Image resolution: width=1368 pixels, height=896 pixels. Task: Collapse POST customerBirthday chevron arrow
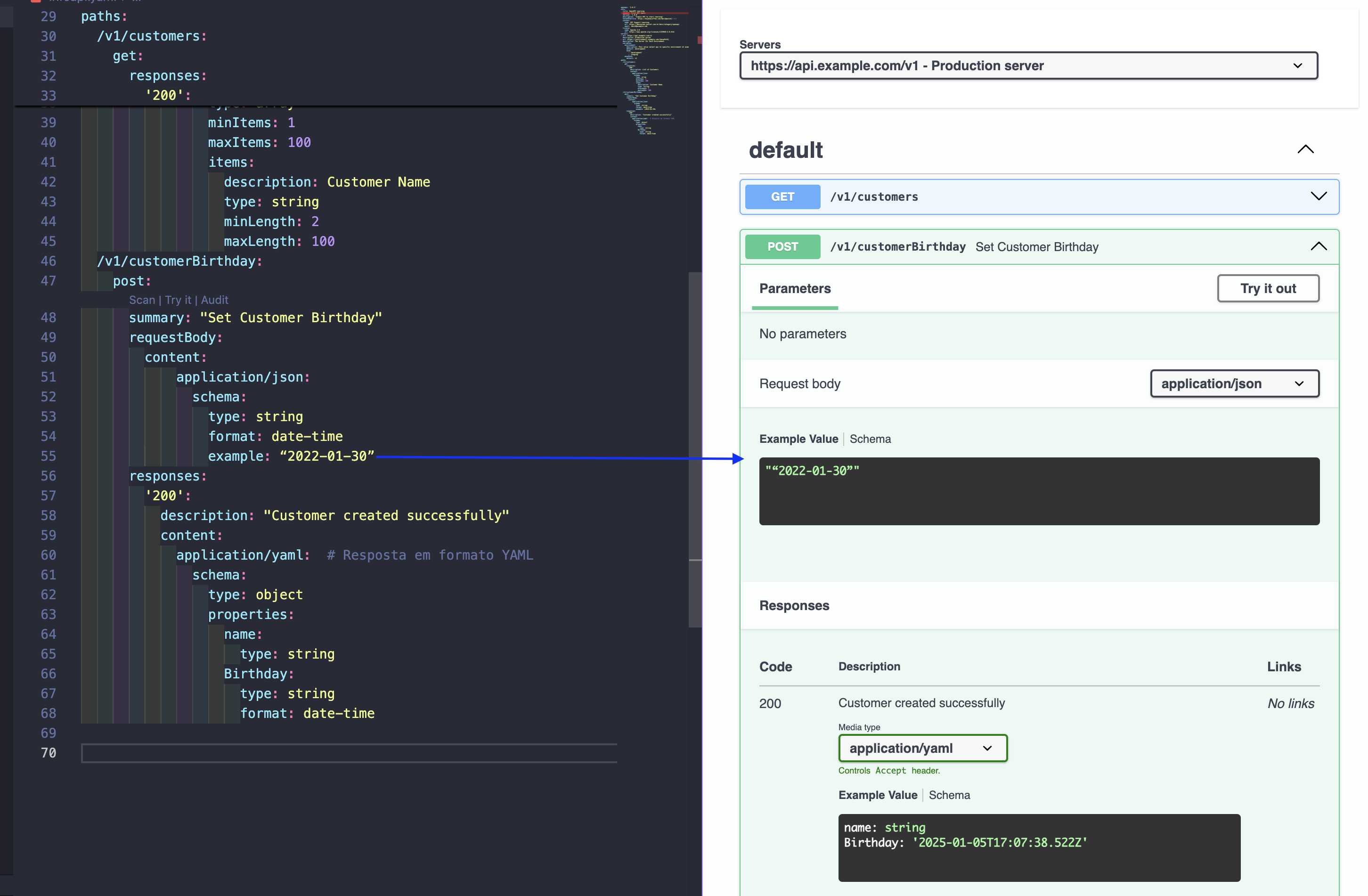(1318, 246)
